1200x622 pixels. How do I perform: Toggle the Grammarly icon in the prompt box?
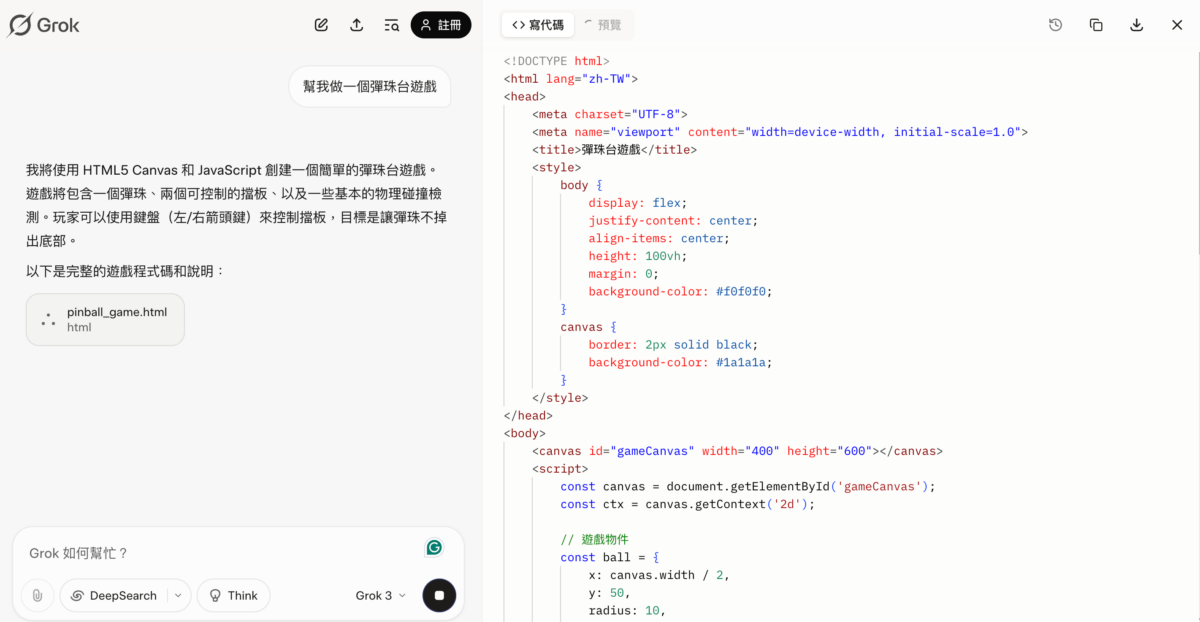click(433, 547)
